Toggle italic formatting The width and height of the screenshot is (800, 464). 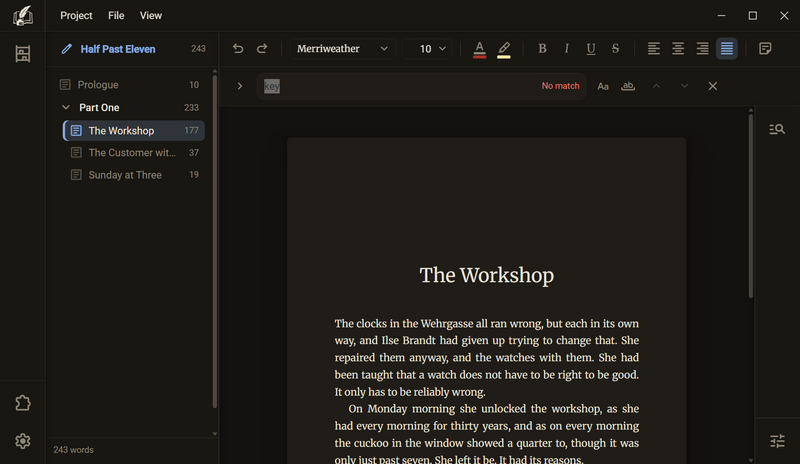click(x=566, y=48)
